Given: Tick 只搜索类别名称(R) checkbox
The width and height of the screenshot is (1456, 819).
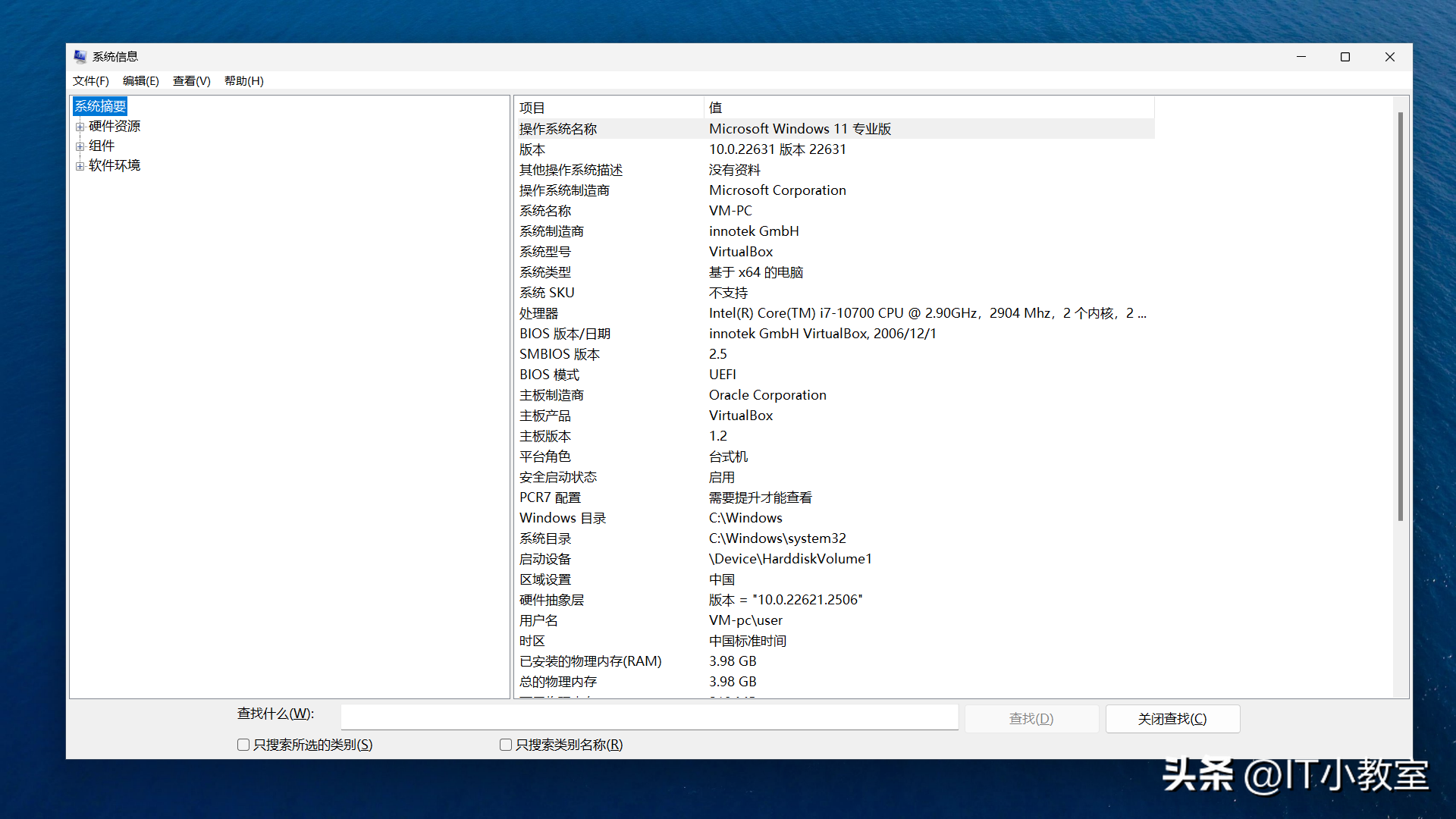Looking at the screenshot, I should 506,745.
